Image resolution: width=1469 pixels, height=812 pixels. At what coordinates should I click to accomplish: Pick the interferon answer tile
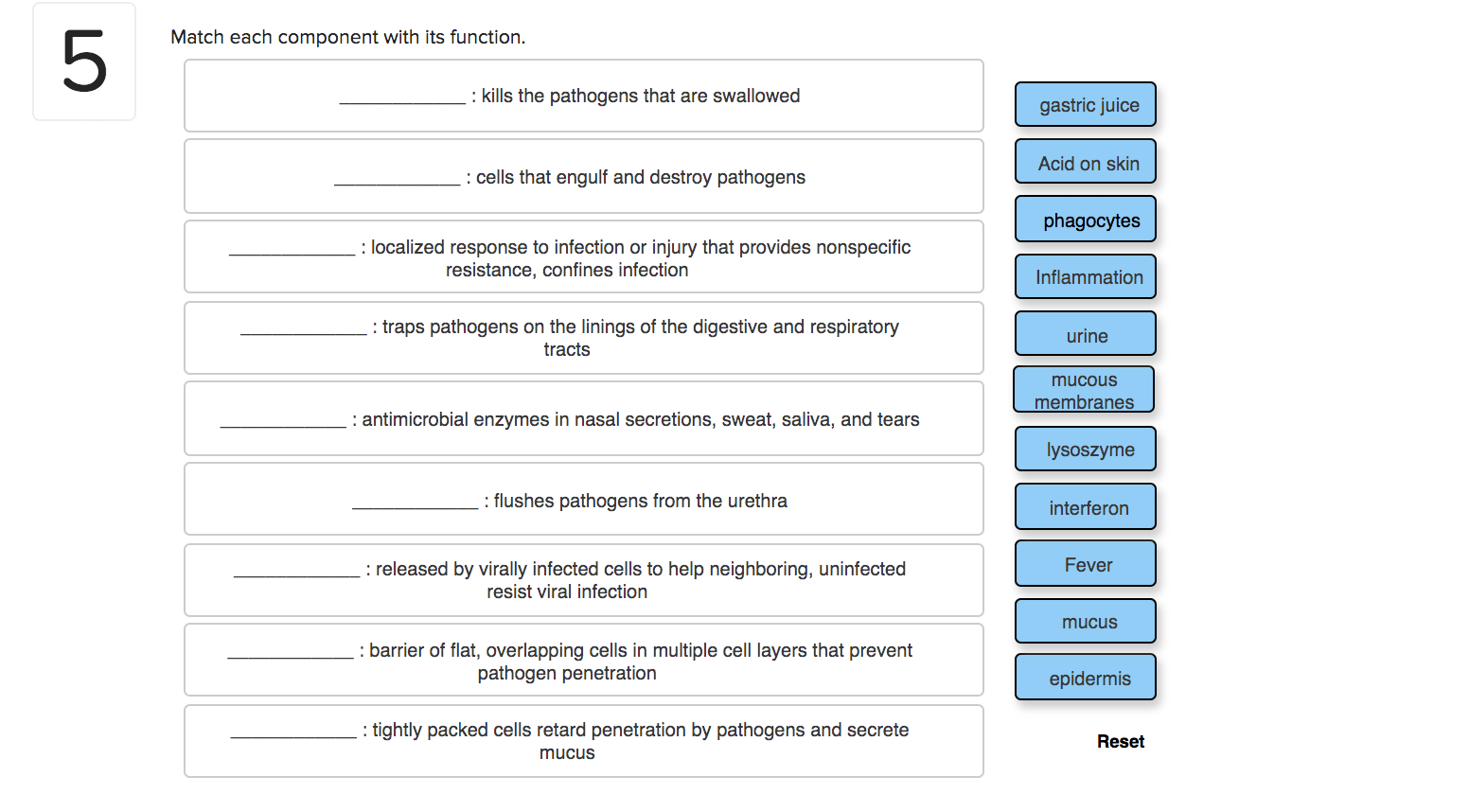pyautogui.click(x=1086, y=507)
